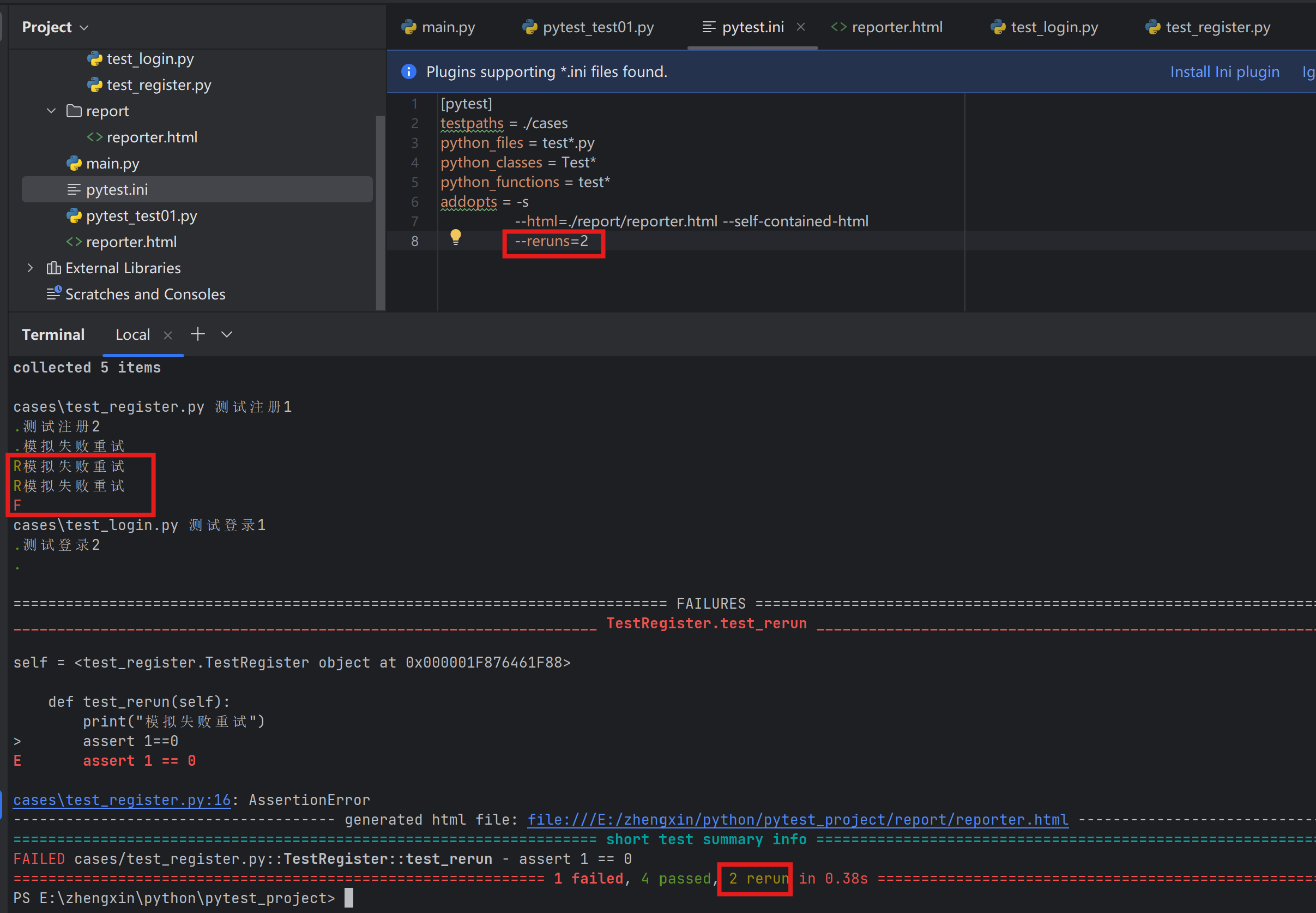Close the Local terminal tab
The width and height of the screenshot is (1316, 913).
[x=167, y=336]
